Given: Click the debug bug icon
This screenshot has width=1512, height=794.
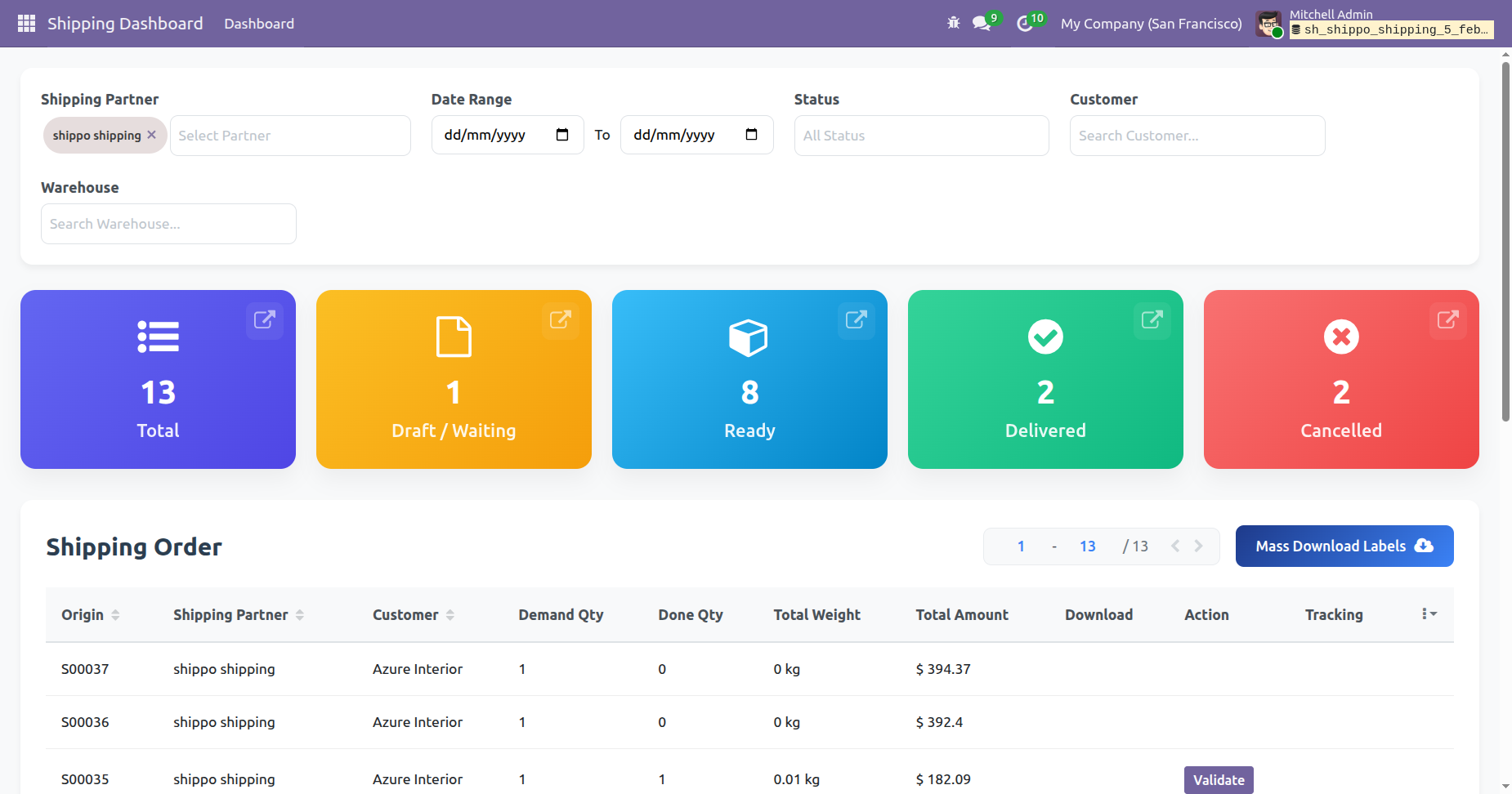Looking at the screenshot, I should pos(953,24).
